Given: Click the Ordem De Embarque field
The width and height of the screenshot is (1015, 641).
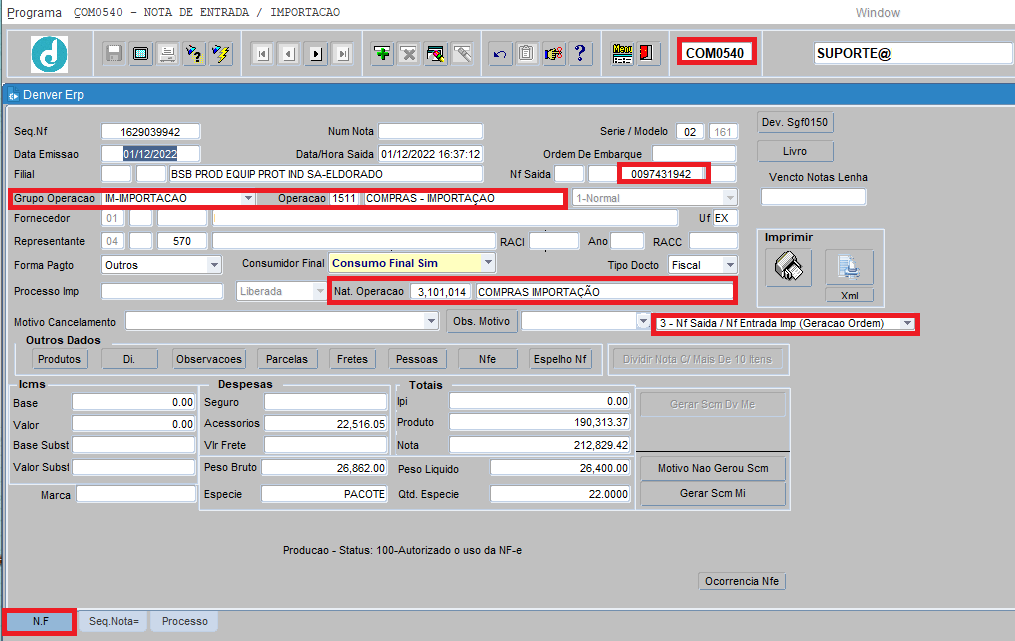Looking at the screenshot, I should [694, 154].
